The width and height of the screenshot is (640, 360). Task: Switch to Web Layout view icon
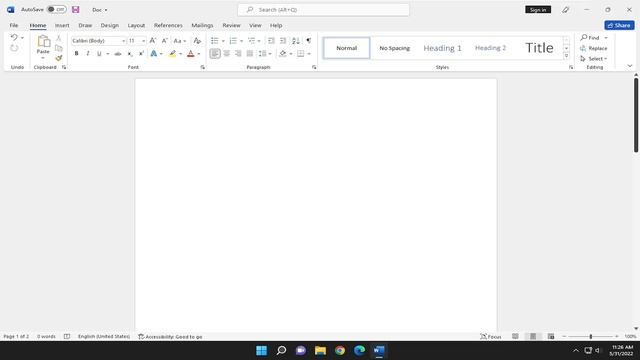pyautogui.click(x=551, y=336)
